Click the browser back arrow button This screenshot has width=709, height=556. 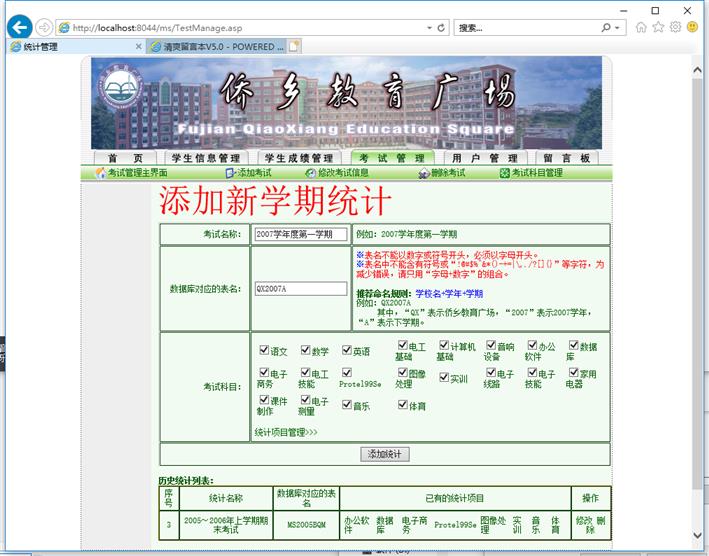tap(20, 28)
